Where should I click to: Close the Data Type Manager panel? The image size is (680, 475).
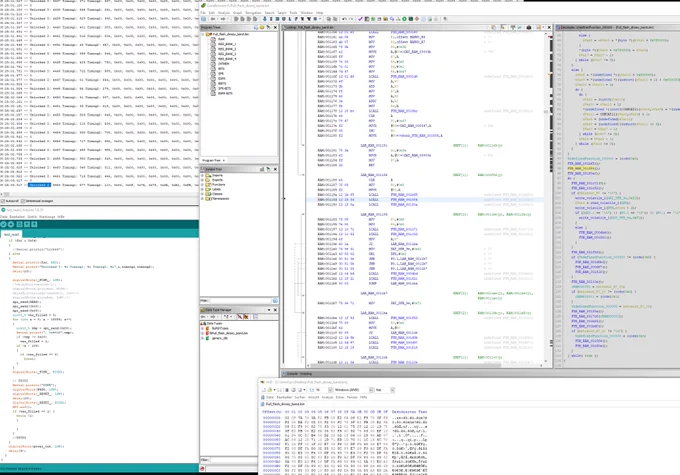pos(275,310)
